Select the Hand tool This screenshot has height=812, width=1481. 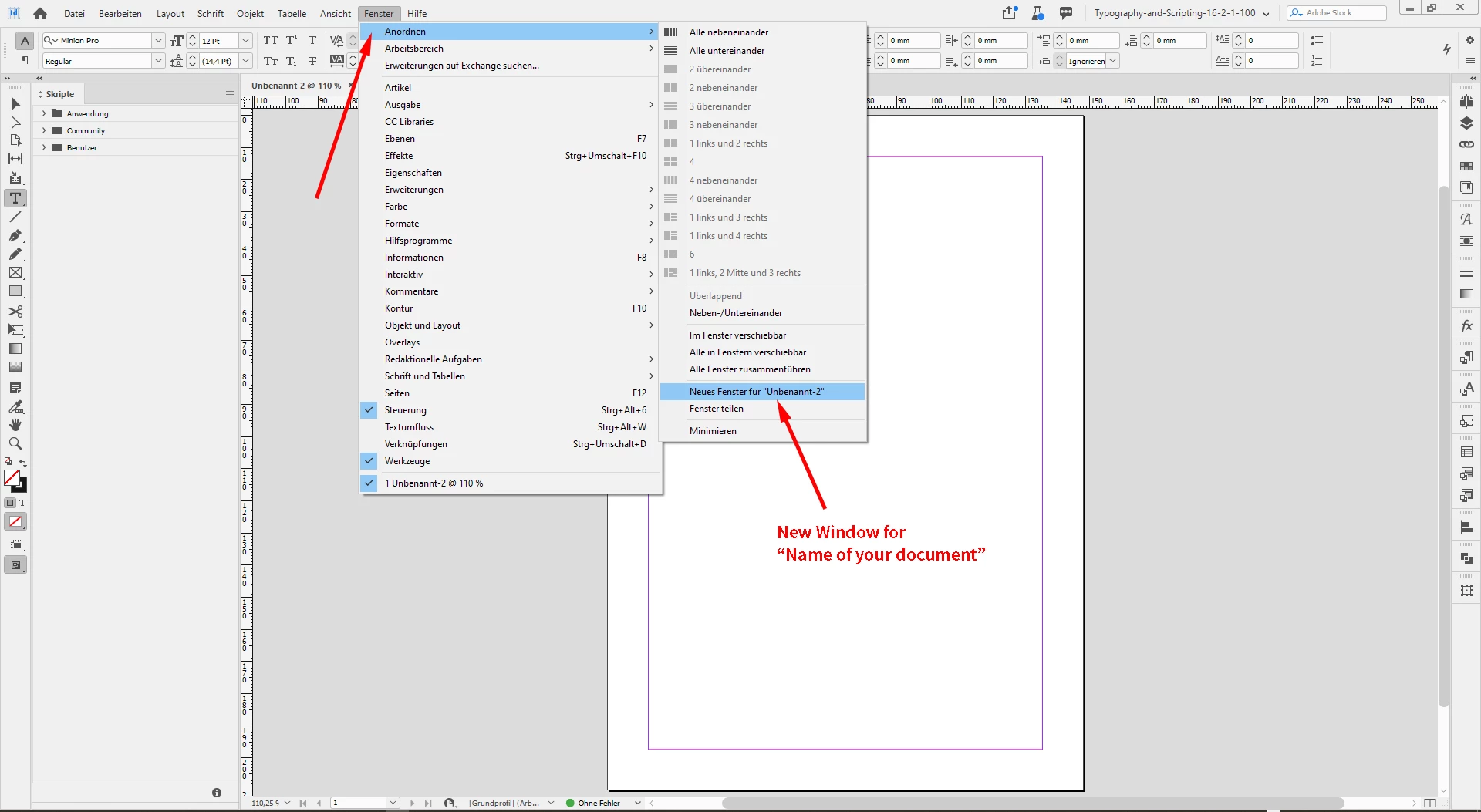(x=15, y=425)
